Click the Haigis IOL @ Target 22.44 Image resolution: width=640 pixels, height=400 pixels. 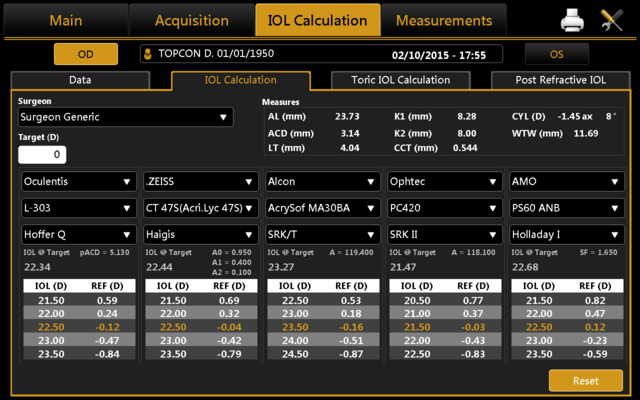pyautogui.click(x=159, y=267)
